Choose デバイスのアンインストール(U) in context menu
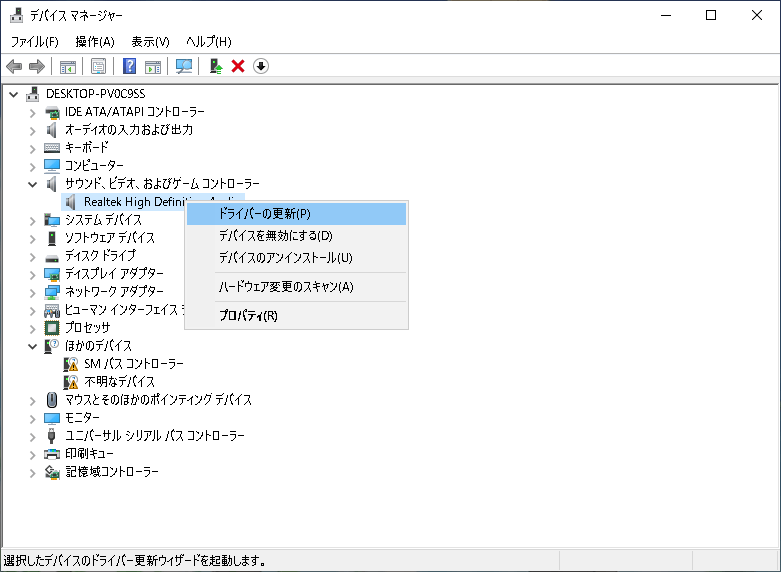 [296, 258]
